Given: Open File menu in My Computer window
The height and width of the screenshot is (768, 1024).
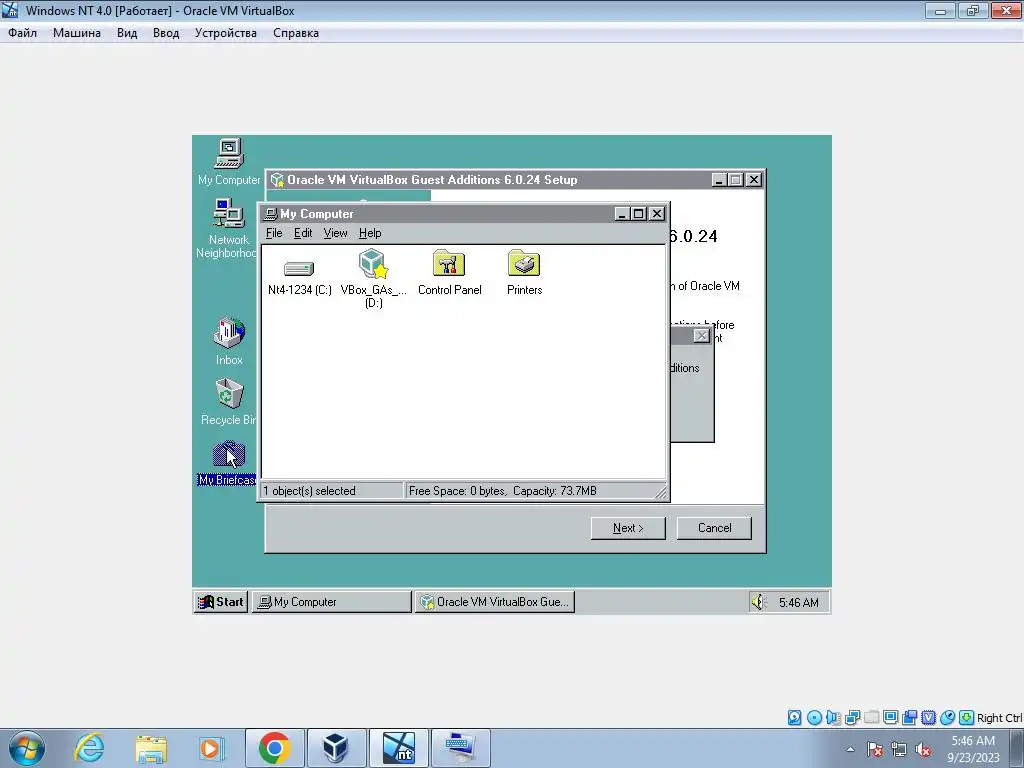Looking at the screenshot, I should (274, 233).
